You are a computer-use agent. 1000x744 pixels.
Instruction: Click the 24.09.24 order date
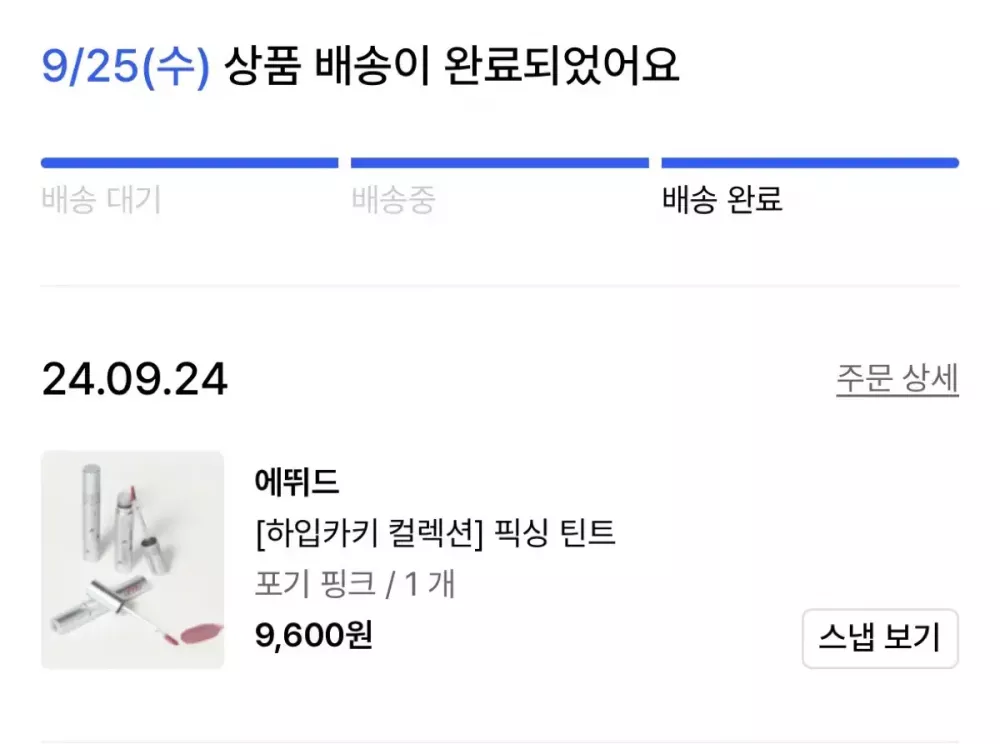[135, 380]
